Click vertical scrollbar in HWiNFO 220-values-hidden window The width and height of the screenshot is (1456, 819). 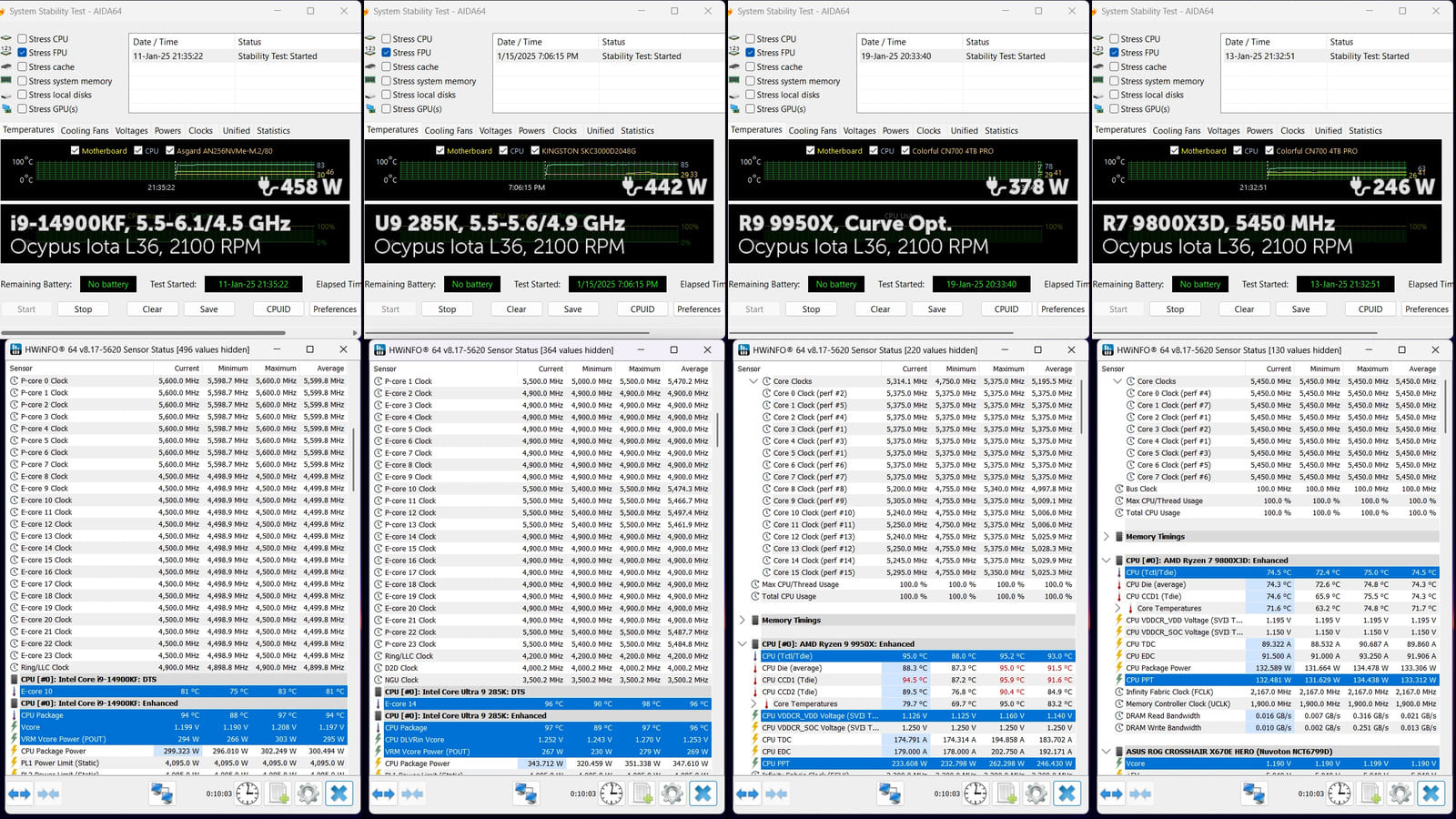(x=1082, y=407)
